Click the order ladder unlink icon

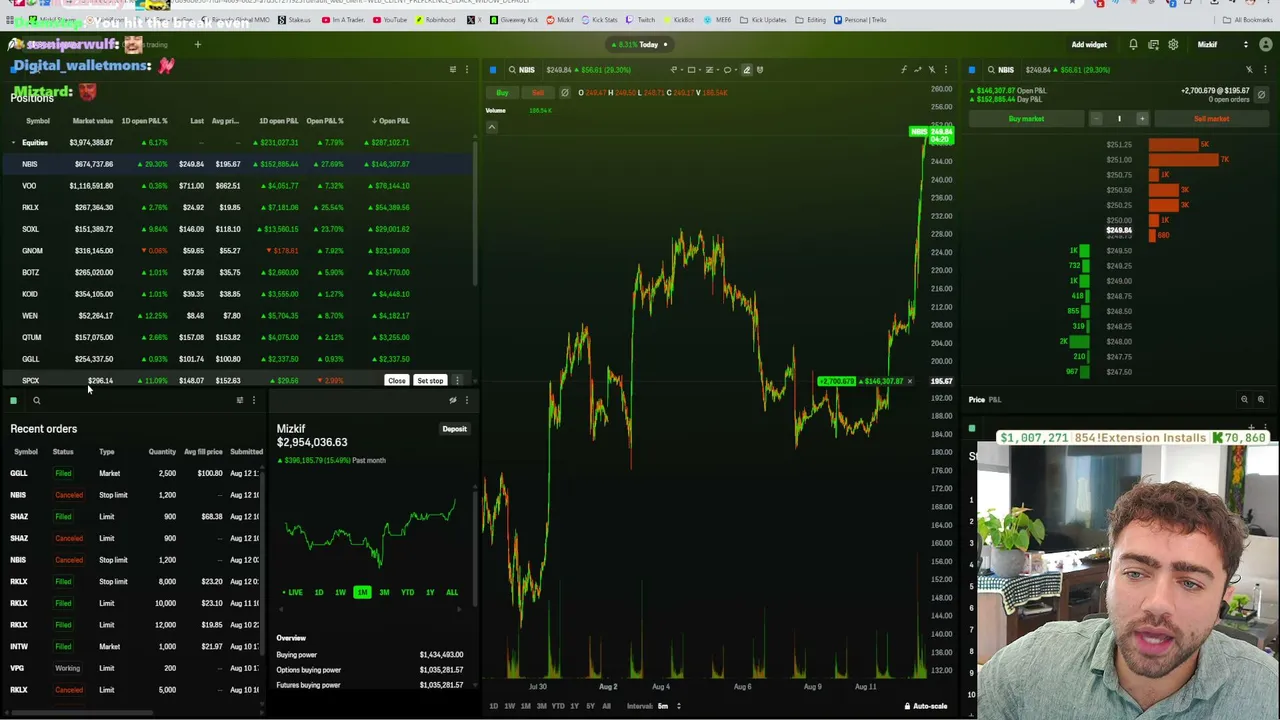[x=1248, y=70]
